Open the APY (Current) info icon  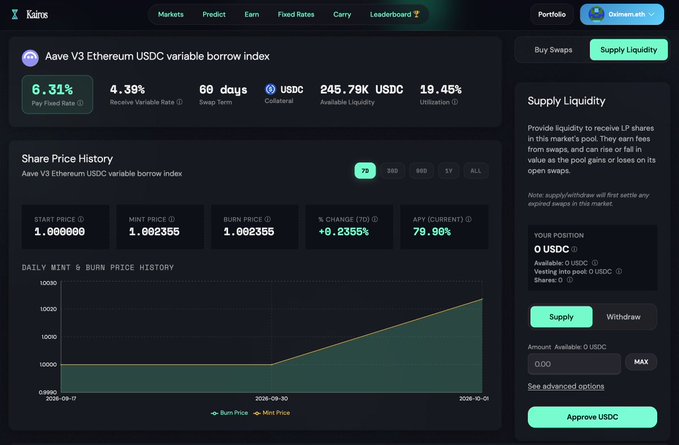468,219
